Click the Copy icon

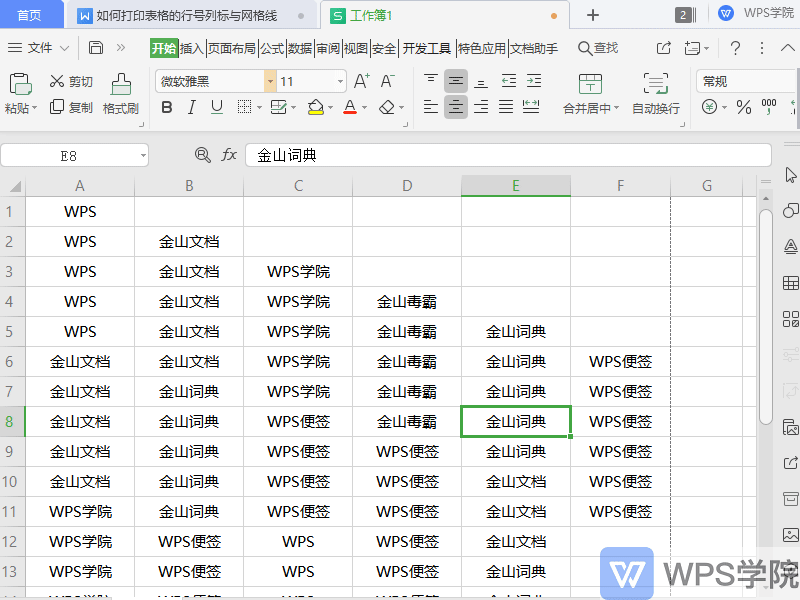click(57, 107)
